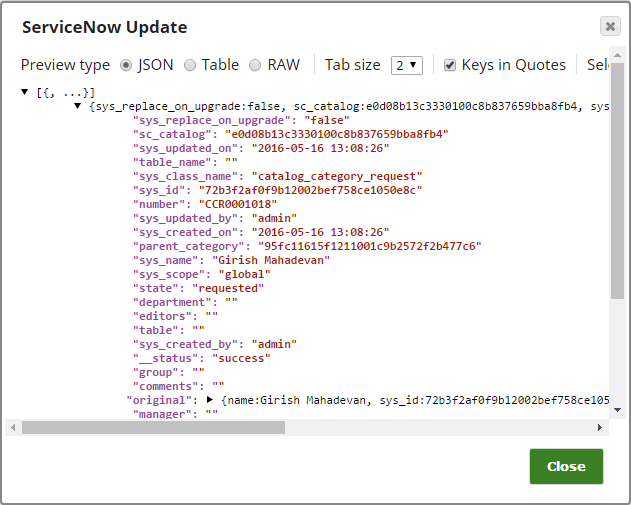Click the "sys_updated_on" value 2016-05-16 13:08:26

[320, 148]
